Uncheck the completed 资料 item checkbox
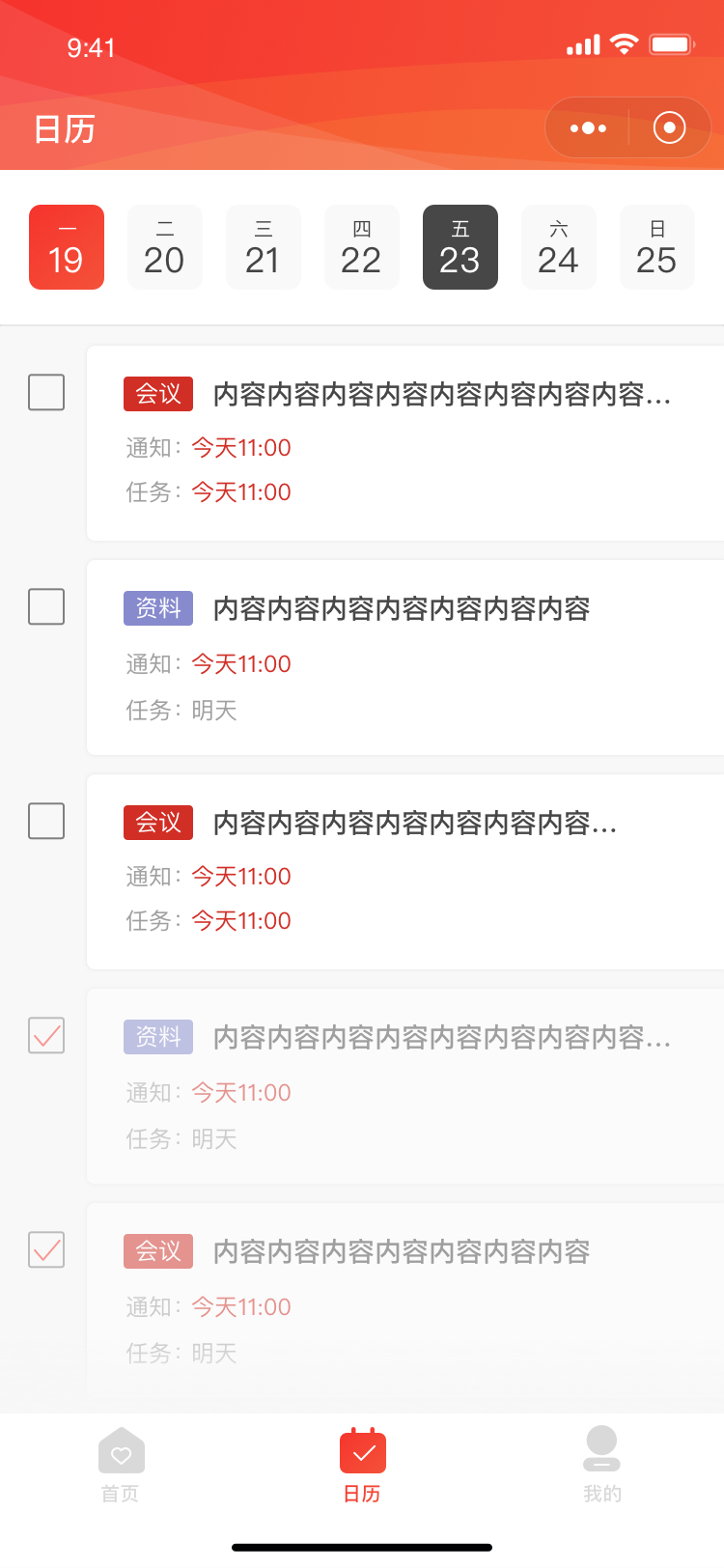Image resolution: width=724 pixels, height=1568 pixels. [x=46, y=1036]
